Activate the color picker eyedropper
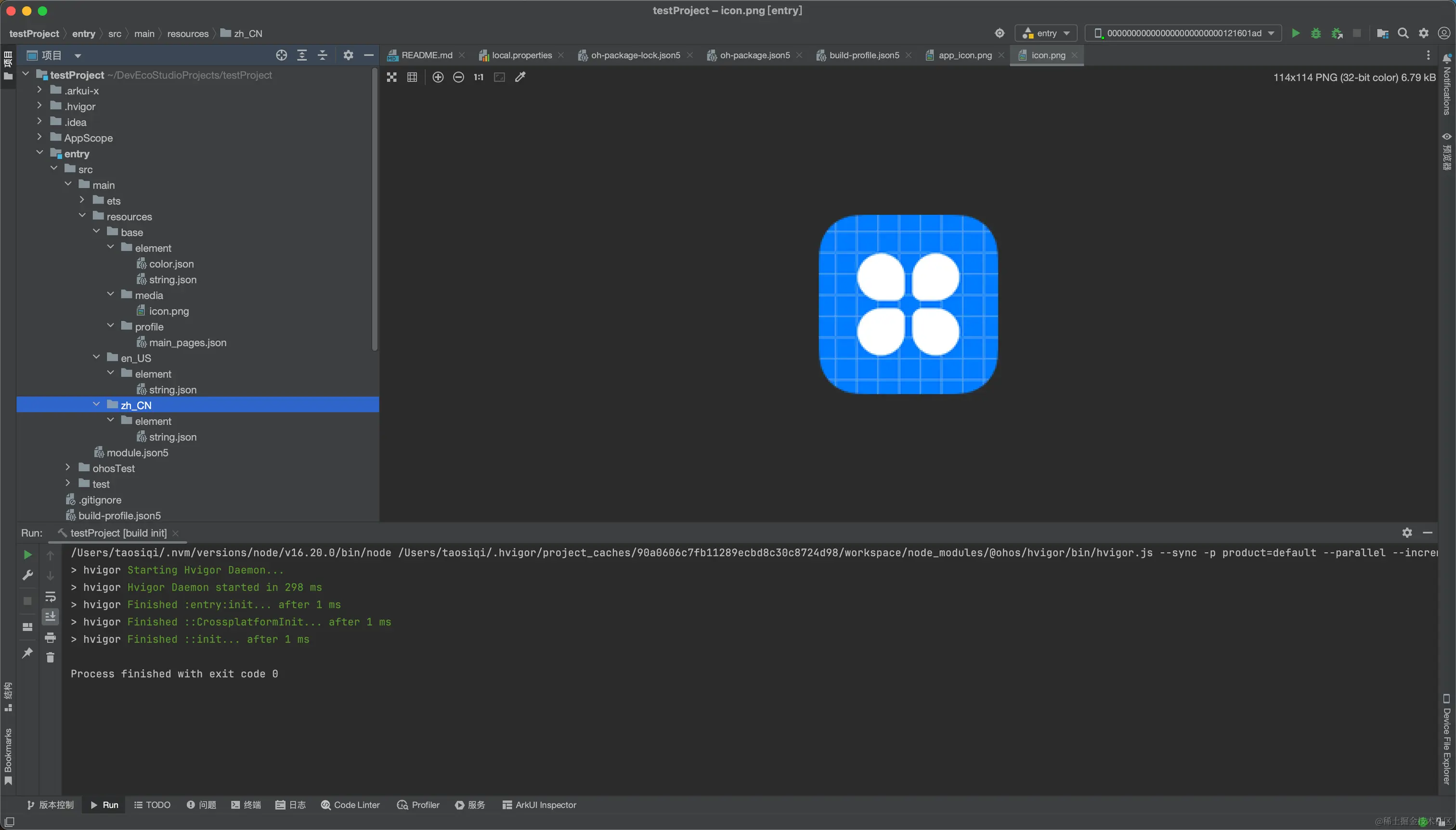Image resolution: width=1456 pixels, height=830 pixels. tap(520, 77)
